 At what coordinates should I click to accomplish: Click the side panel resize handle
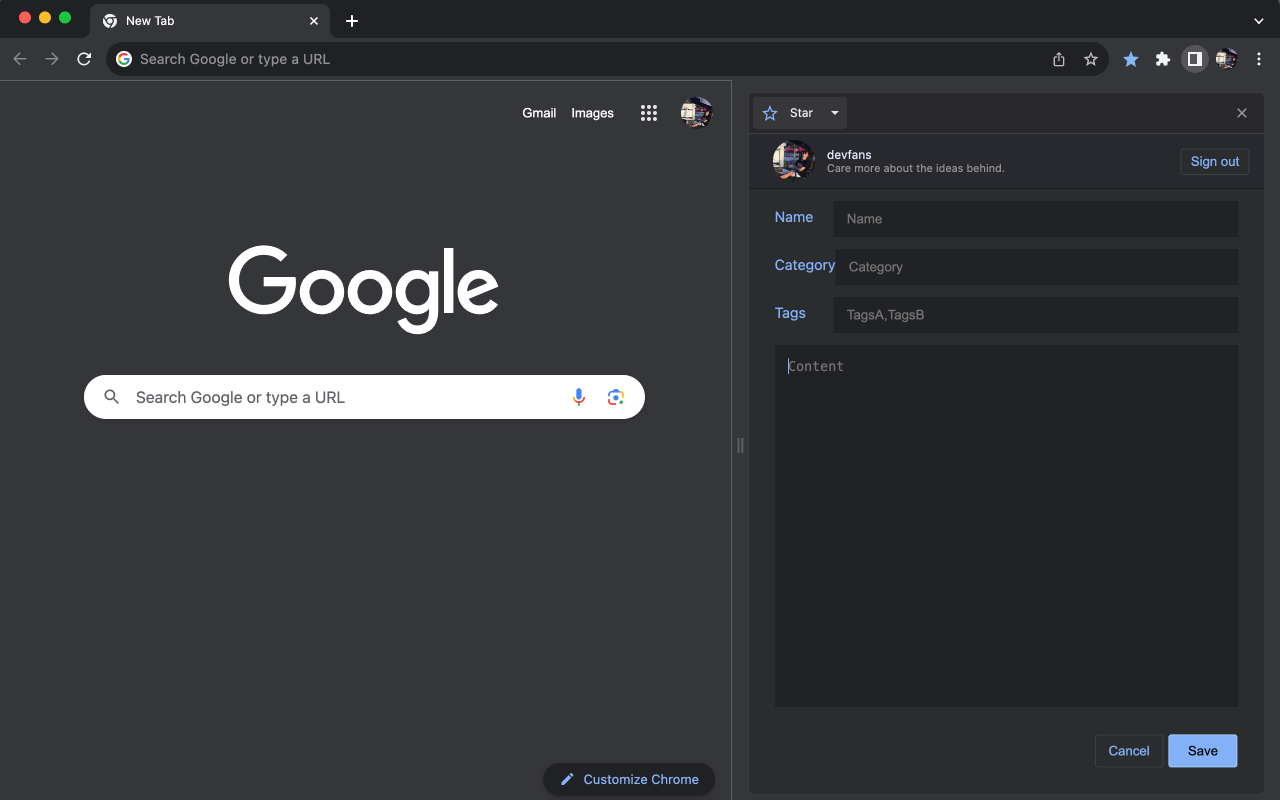[x=740, y=445]
